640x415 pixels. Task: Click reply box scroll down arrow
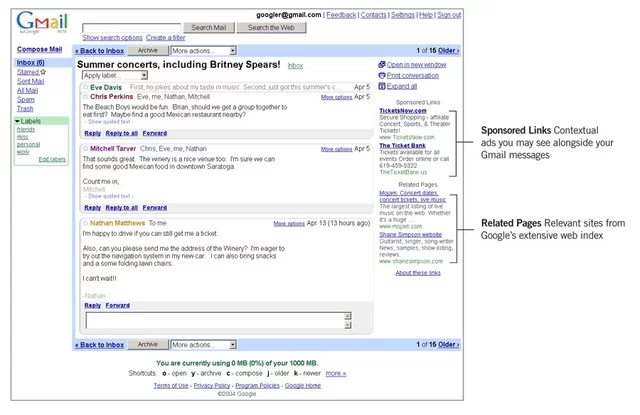tap(348, 325)
